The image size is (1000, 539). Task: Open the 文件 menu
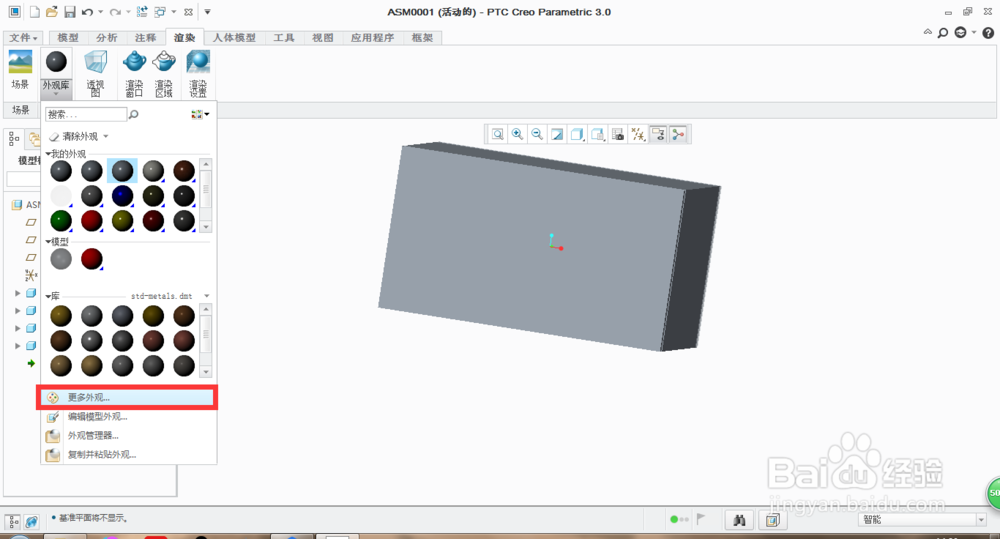tap(24, 38)
